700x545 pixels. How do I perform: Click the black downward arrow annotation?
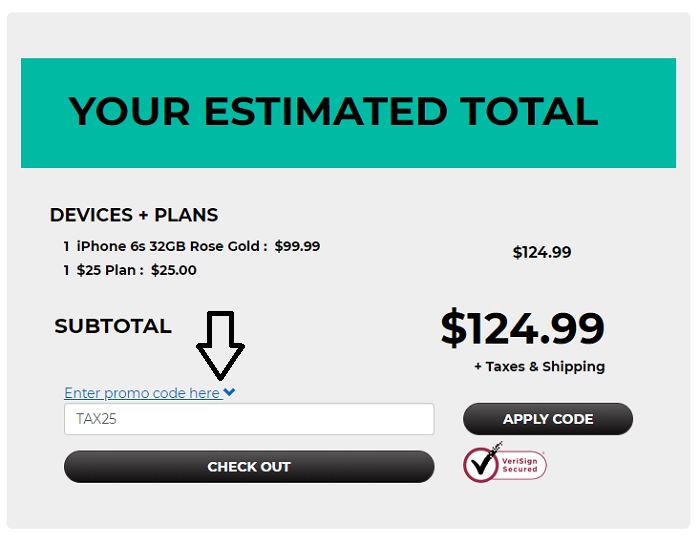pyautogui.click(x=221, y=346)
